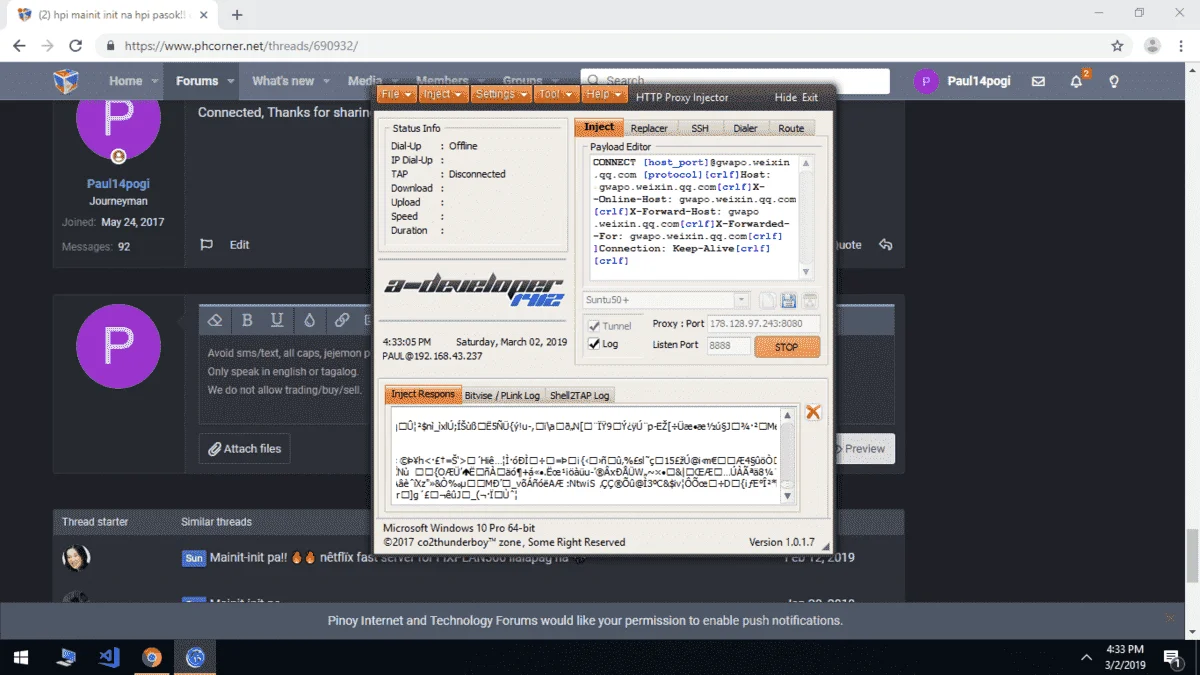This screenshot has width=1200, height=675.
Task: Open the Windows Start menu
Action: [x=21, y=657]
